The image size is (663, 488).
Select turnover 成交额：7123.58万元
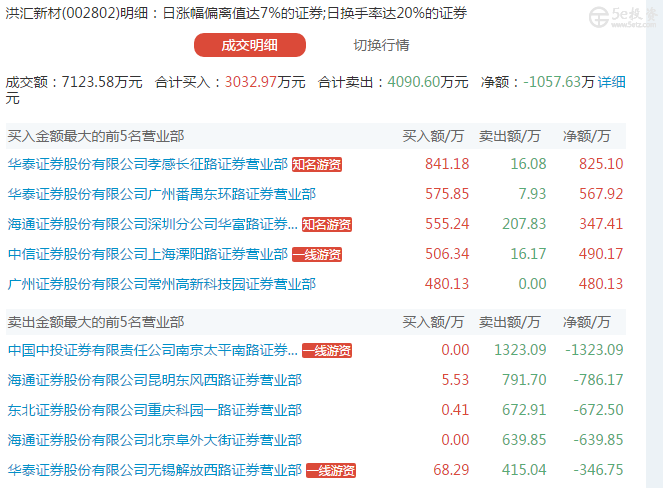tap(74, 82)
